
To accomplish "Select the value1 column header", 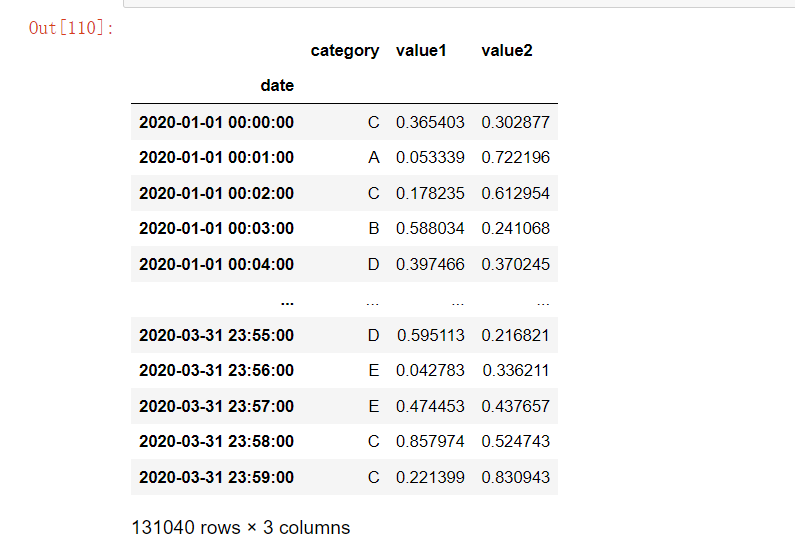I will (x=421, y=51).
